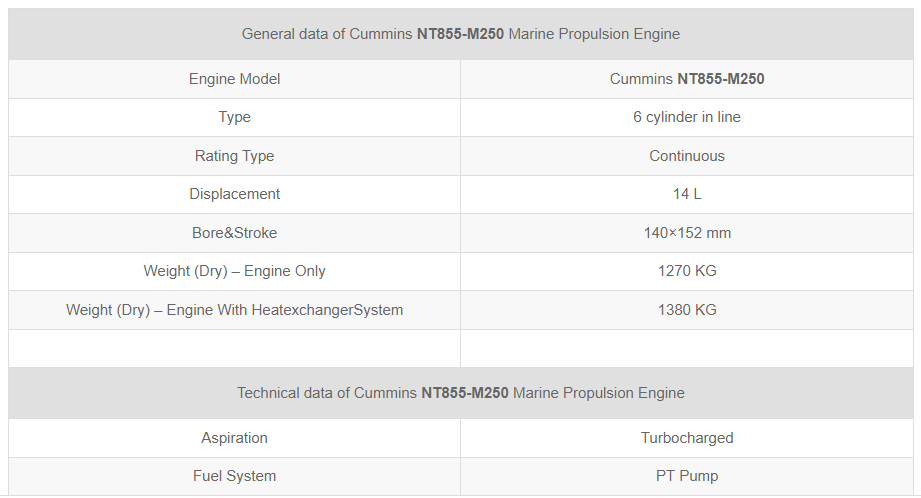Click the 6 cylinder in line value
921x498 pixels.
tap(687, 117)
